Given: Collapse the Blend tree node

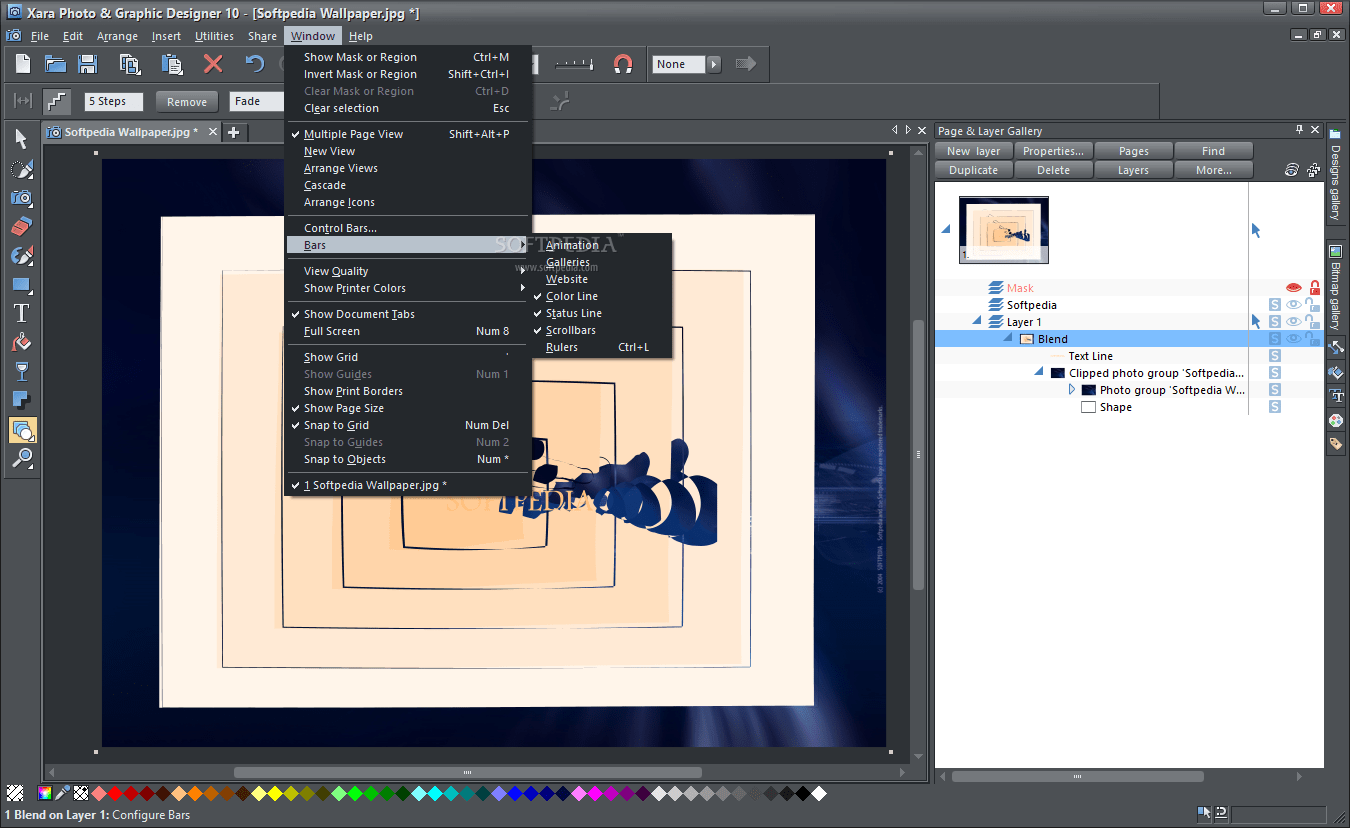Looking at the screenshot, I should click(1009, 338).
